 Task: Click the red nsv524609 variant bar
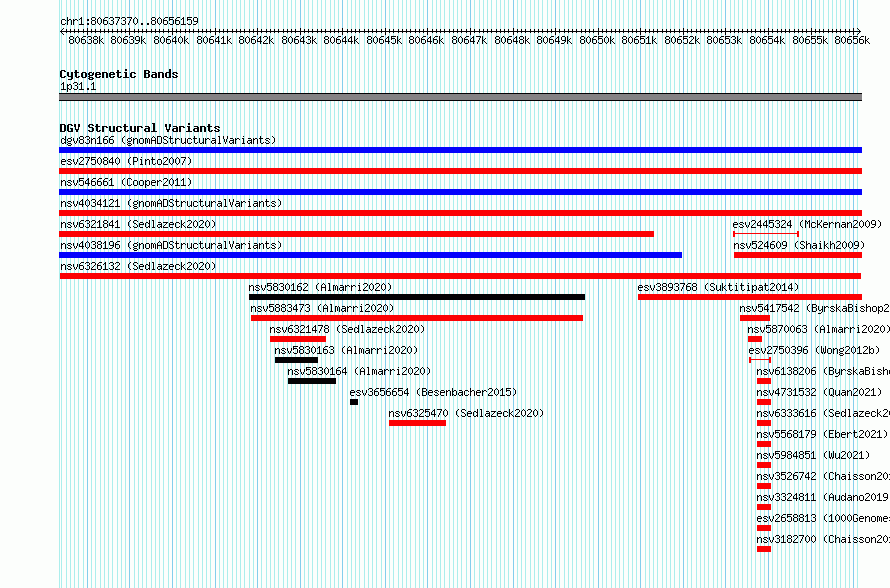[x=798, y=255]
